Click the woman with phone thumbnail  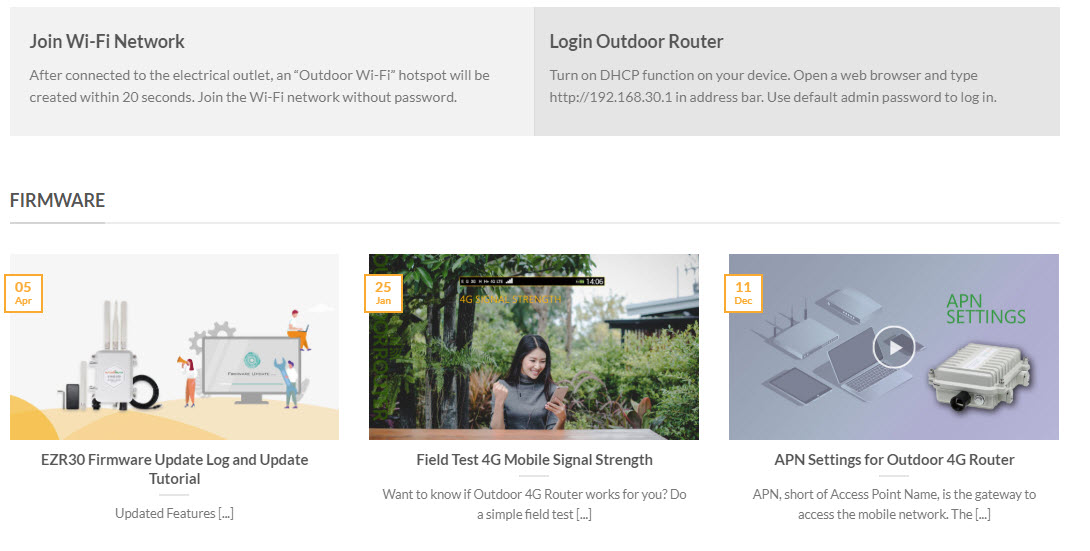coord(534,347)
